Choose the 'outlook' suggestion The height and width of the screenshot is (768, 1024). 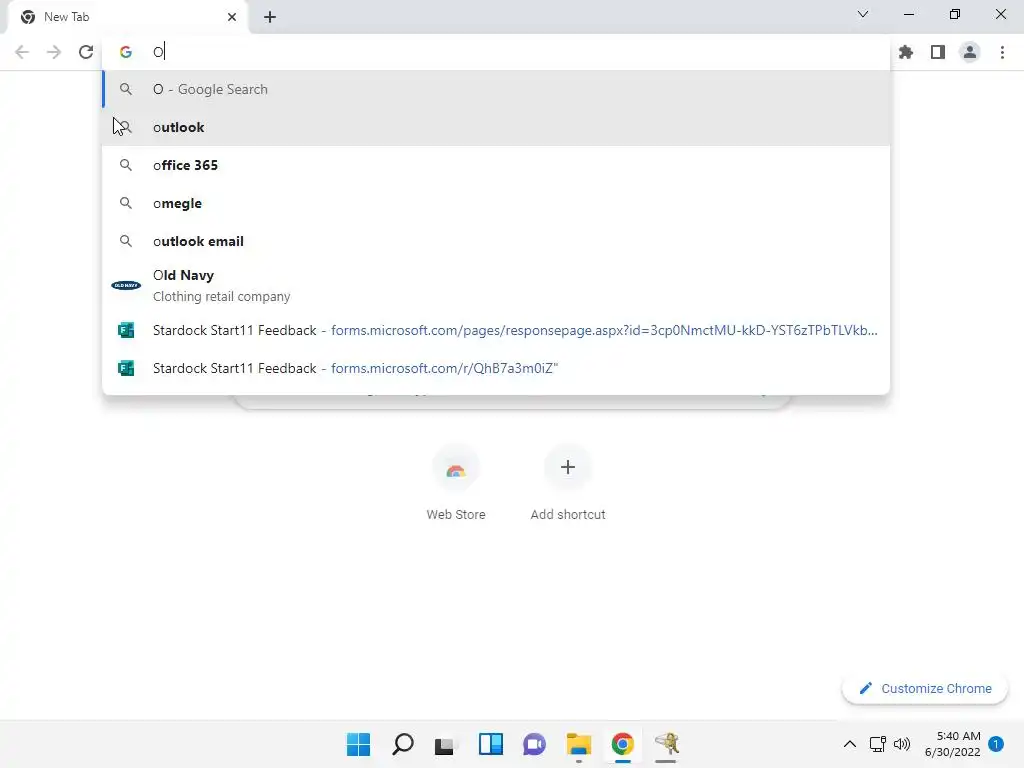[x=496, y=127]
